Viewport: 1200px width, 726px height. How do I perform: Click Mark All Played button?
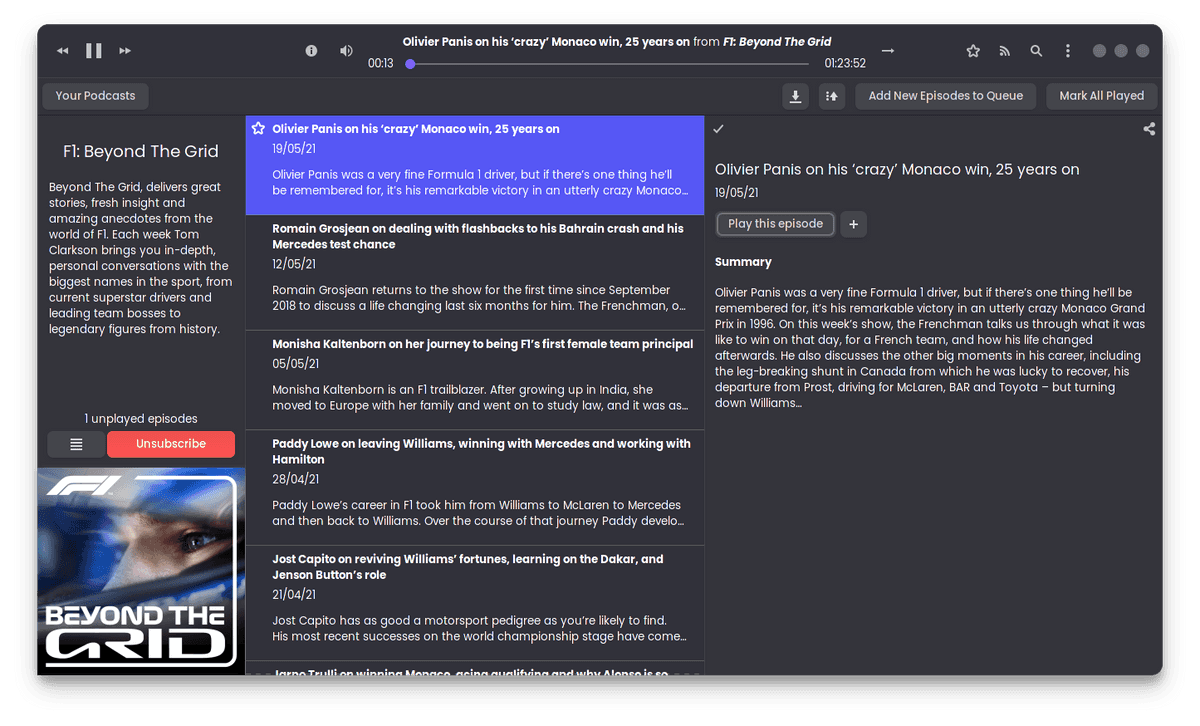[1101, 96]
